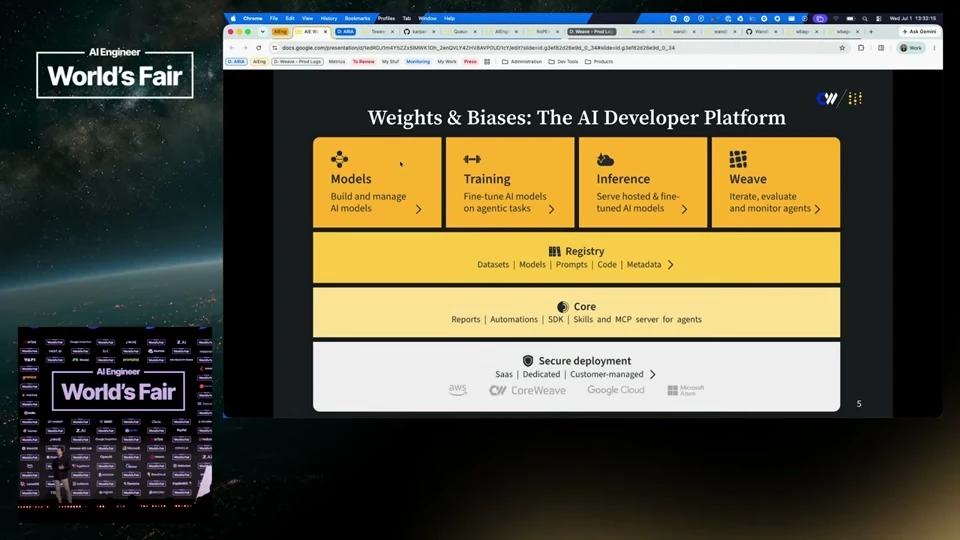Click the Secure deployment shield icon
Image resolution: width=960 pixels, height=540 pixels.
tap(528, 361)
